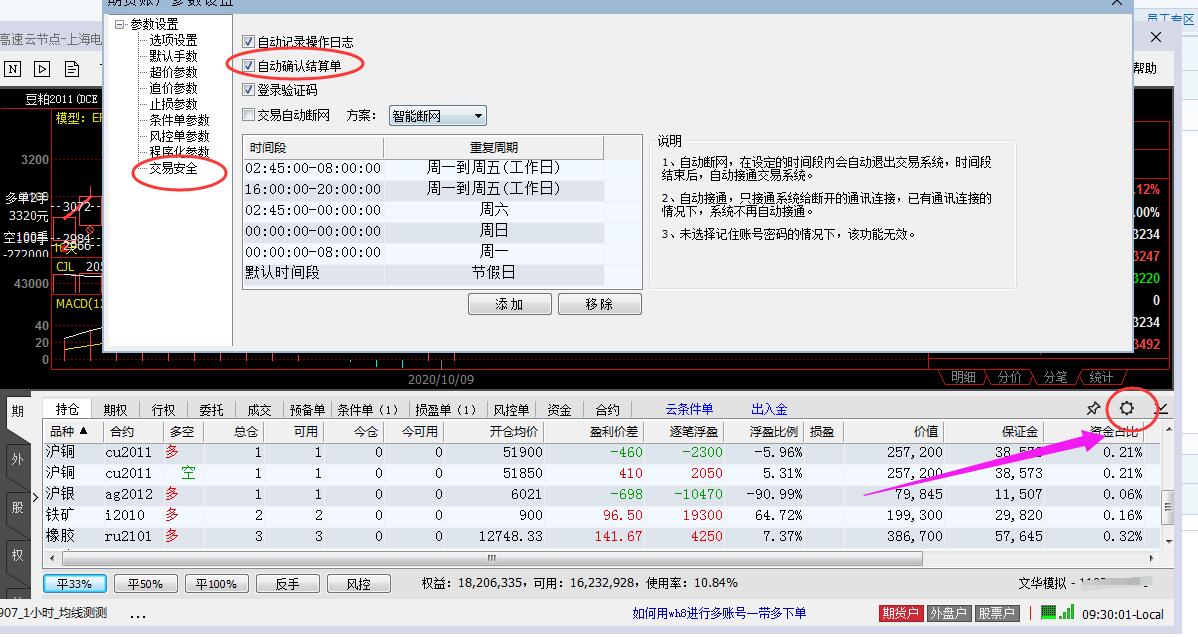Select the 股 vertical side tab
The height and width of the screenshot is (637, 1198).
pyautogui.click(x=17, y=507)
